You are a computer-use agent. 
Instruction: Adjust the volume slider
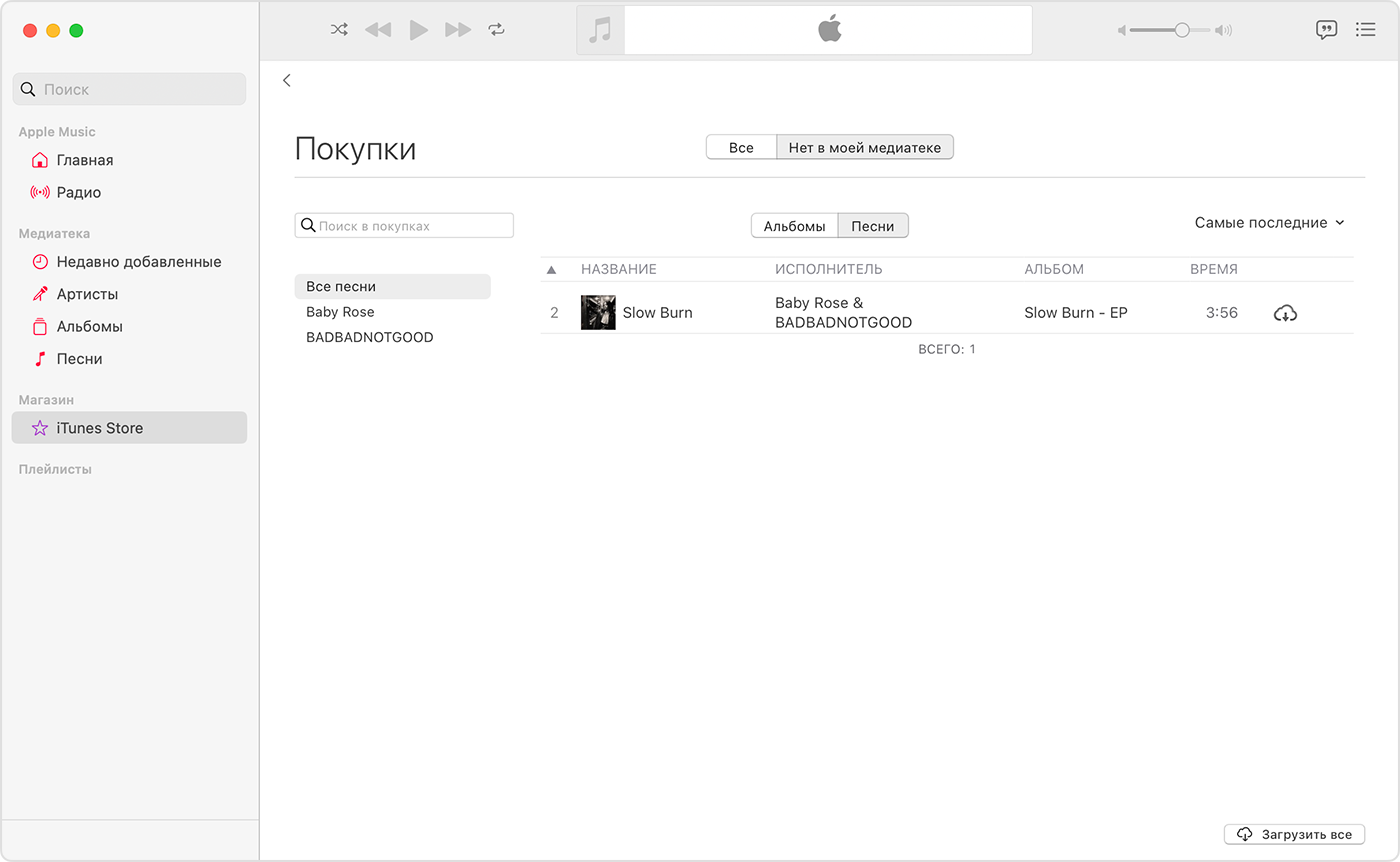(1170, 30)
